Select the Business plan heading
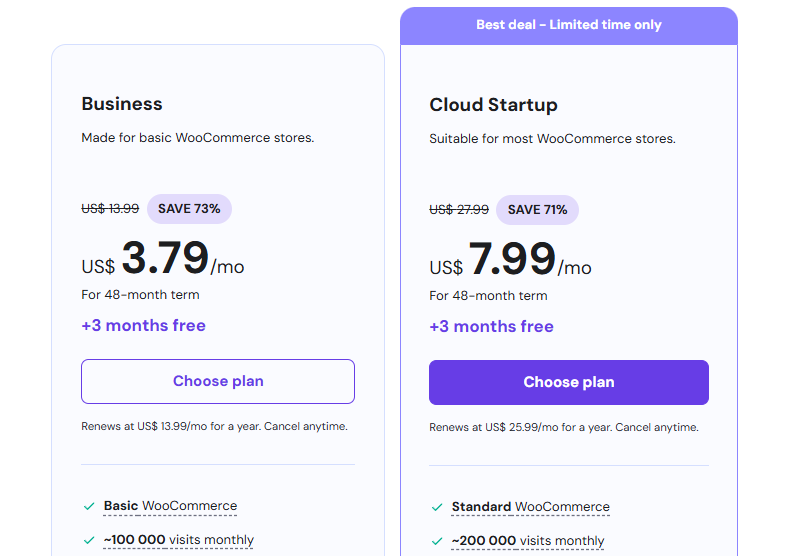 pos(122,104)
